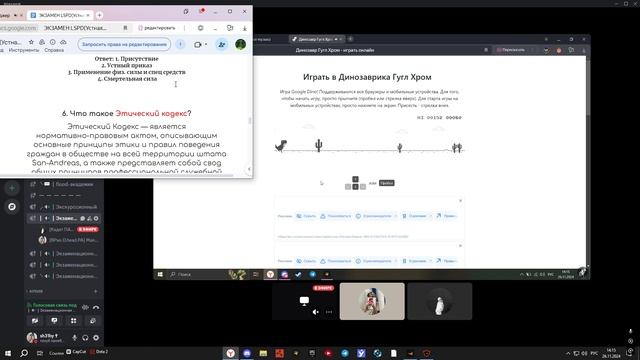Open Discord soundboard button

[93, 321]
